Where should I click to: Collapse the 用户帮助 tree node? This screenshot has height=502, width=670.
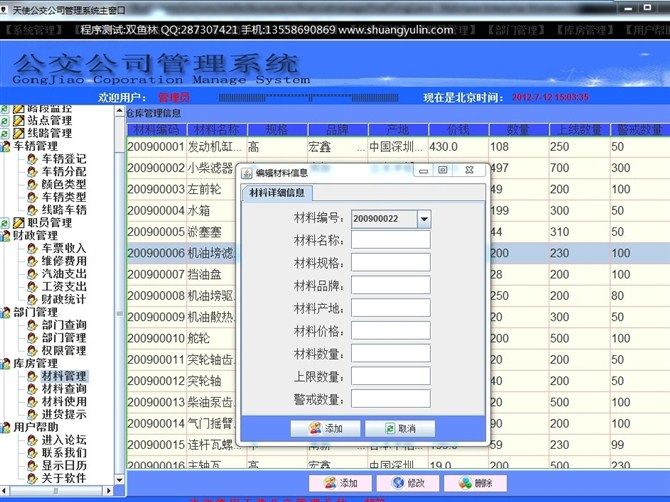(x=5, y=428)
